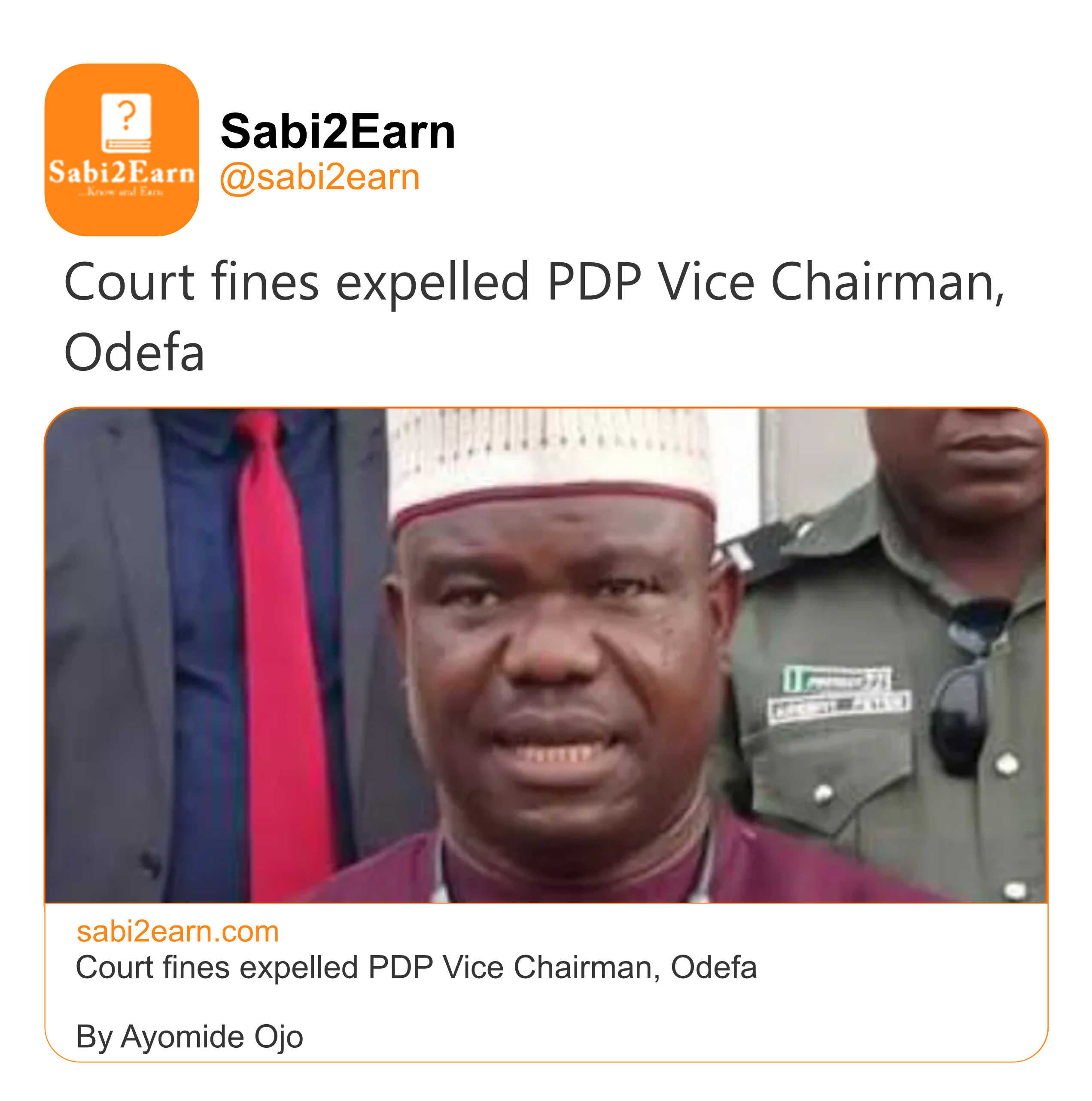1092x1101 pixels.
Task: Open the article preview photo
Action: point(546,655)
